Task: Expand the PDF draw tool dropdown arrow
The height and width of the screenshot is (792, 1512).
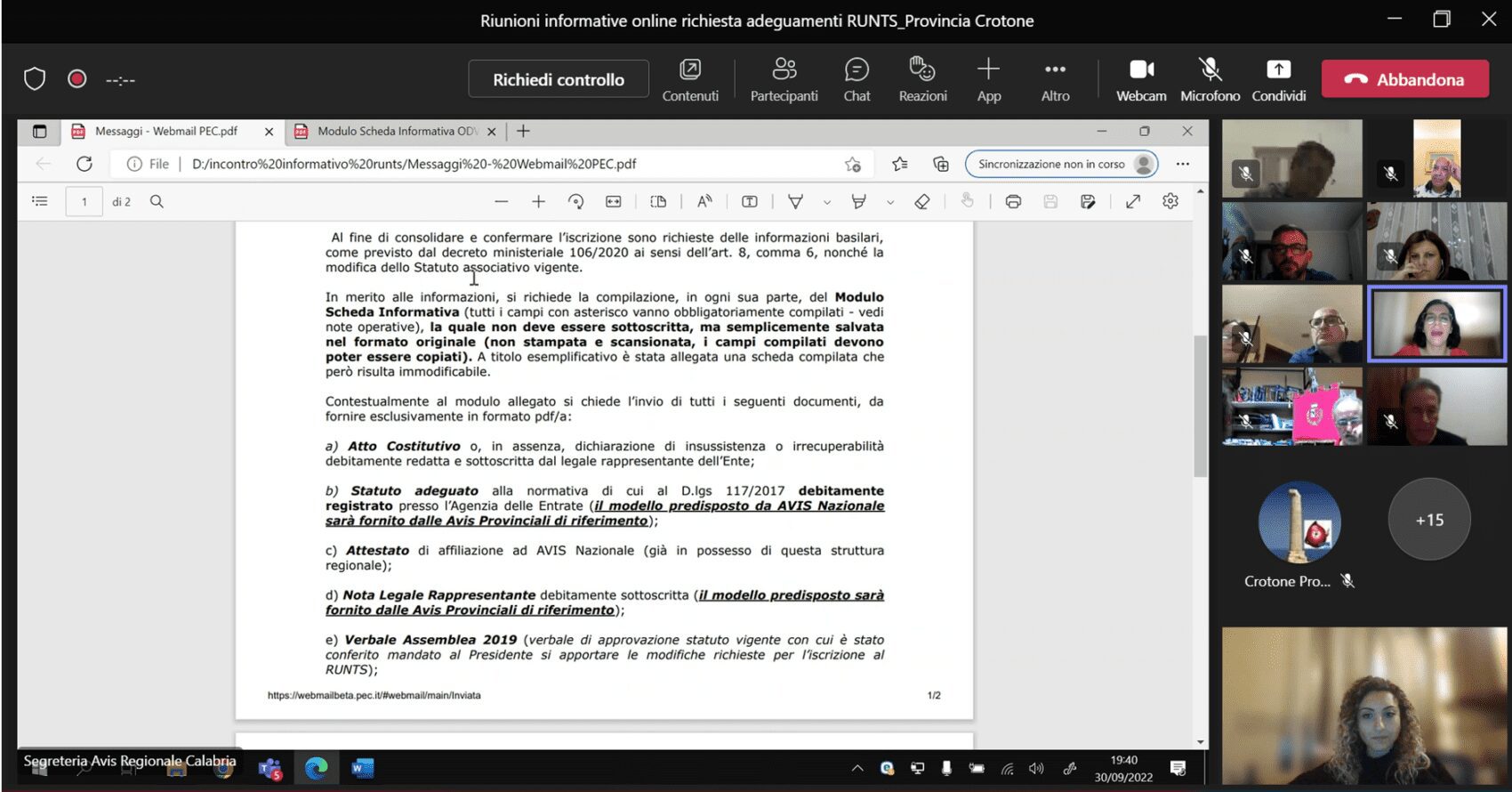Action: 827,203
